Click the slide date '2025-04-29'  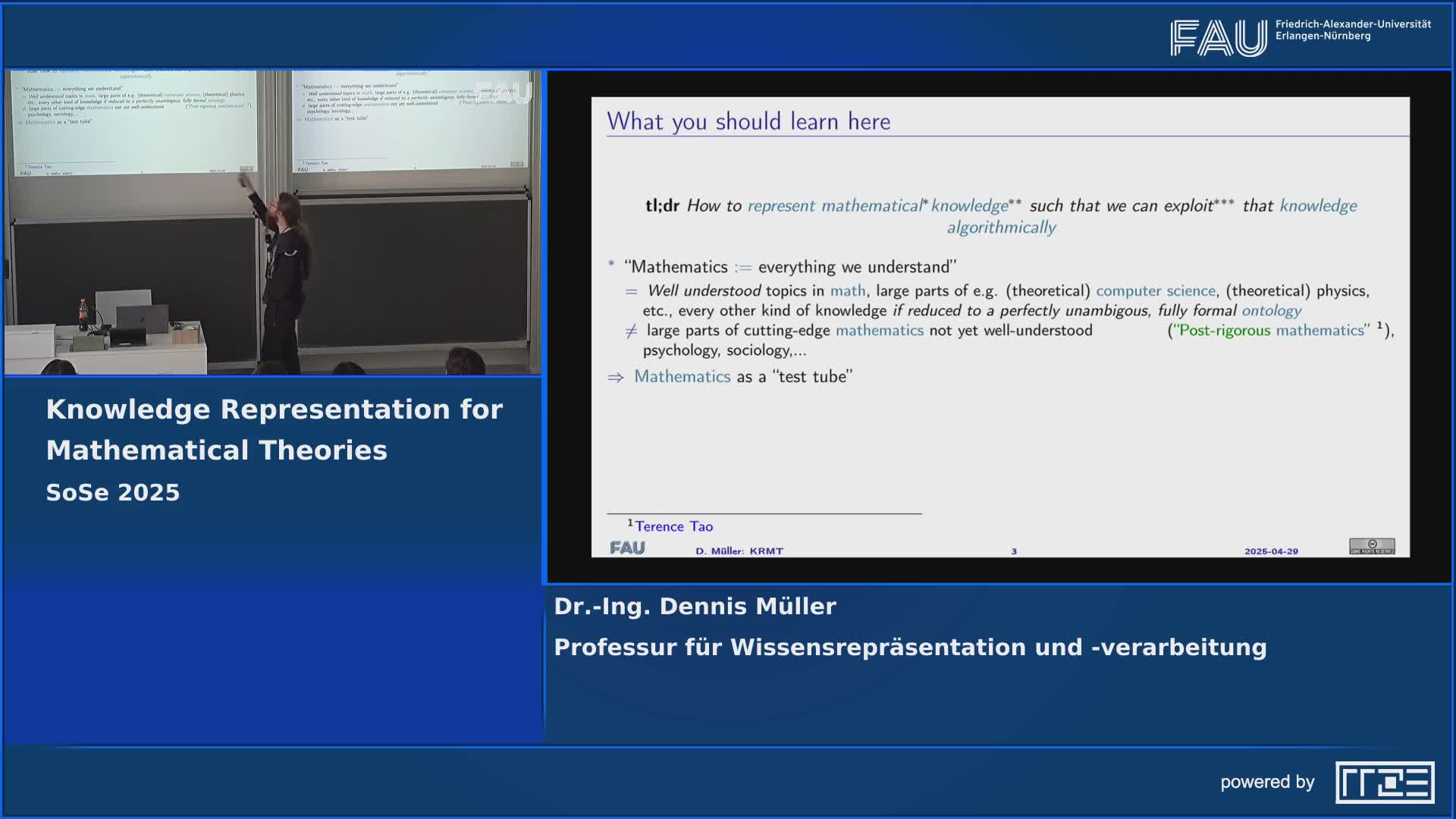coord(1271,551)
